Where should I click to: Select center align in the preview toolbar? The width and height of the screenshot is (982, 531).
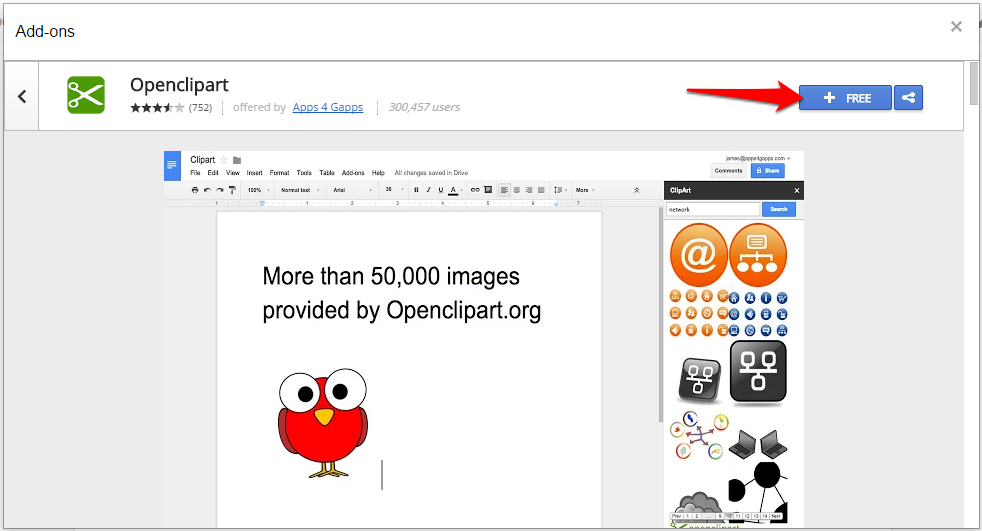tap(517, 190)
